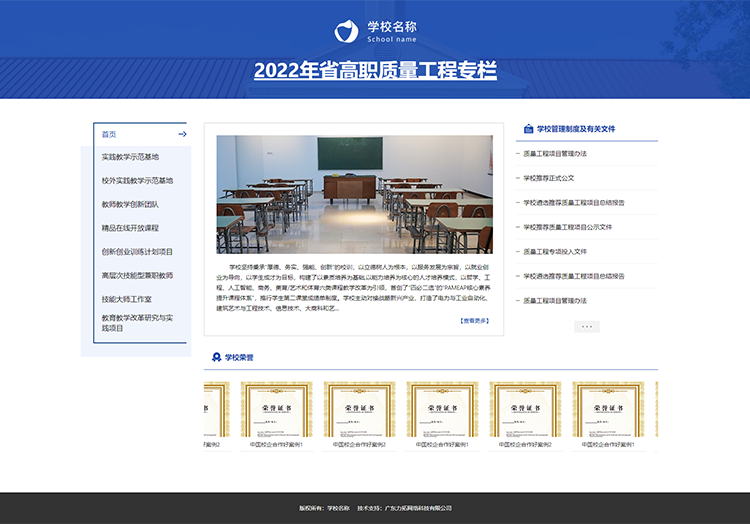Choose 创新创业训练计划项目 in sidebar
The image size is (750, 524).
(x=137, y=252)
